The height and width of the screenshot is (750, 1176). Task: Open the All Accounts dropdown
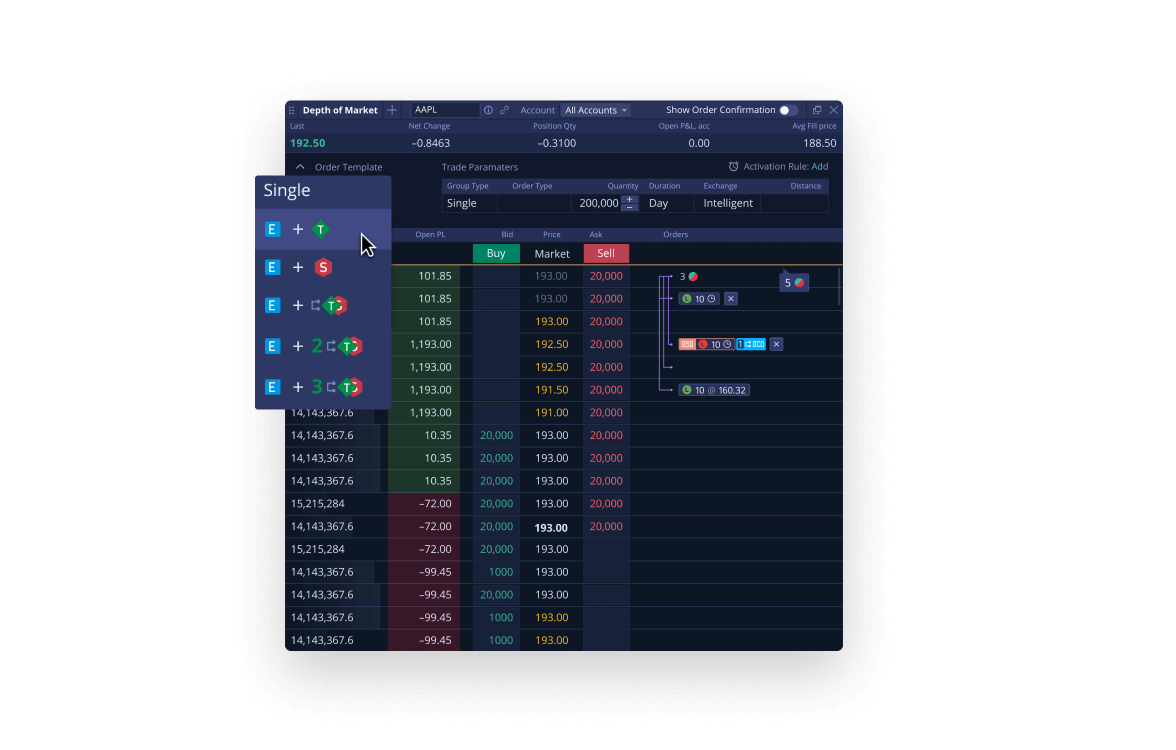click(596, 110)
